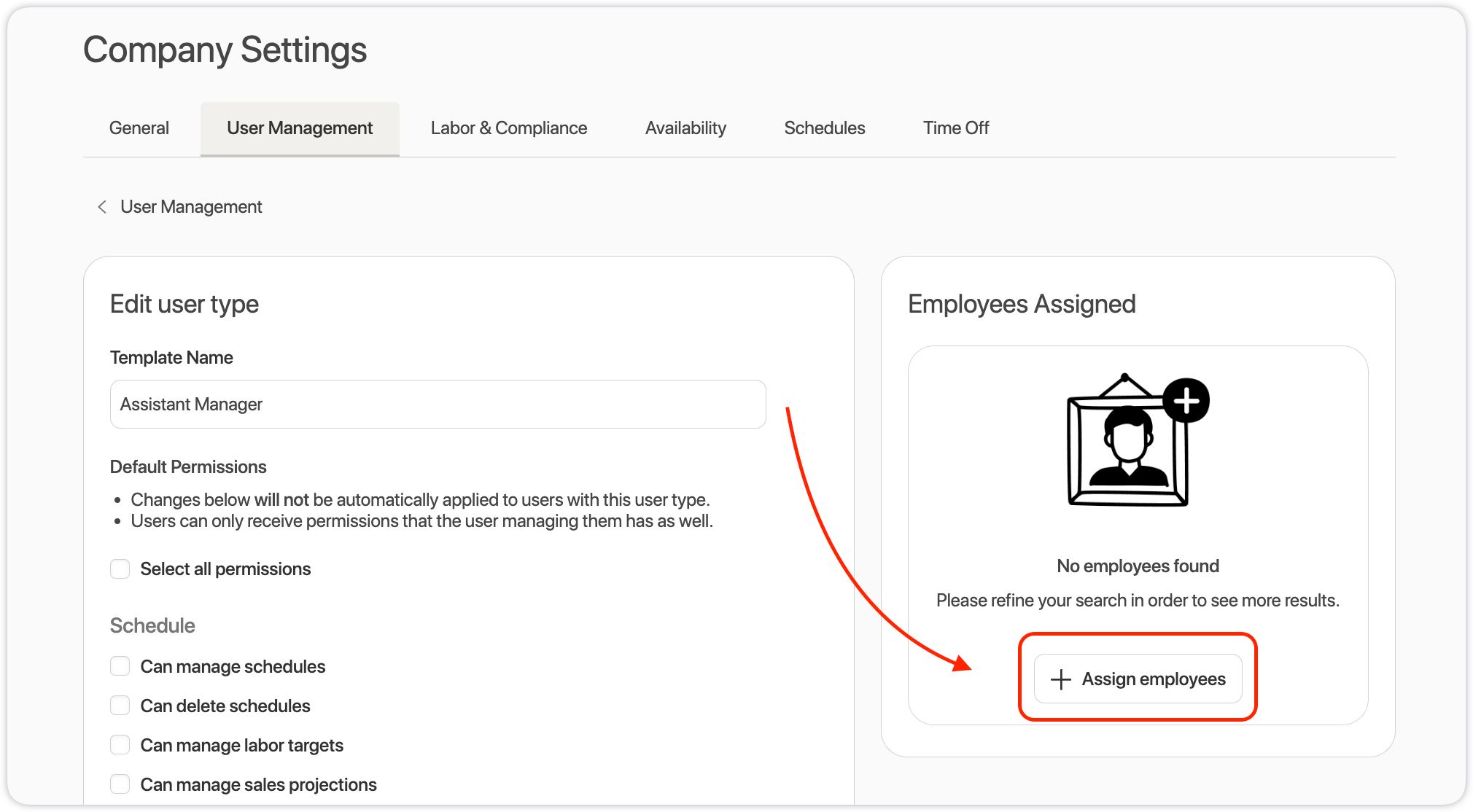
Task: Enable Can delete schedules permission
Action: point(120,706)
